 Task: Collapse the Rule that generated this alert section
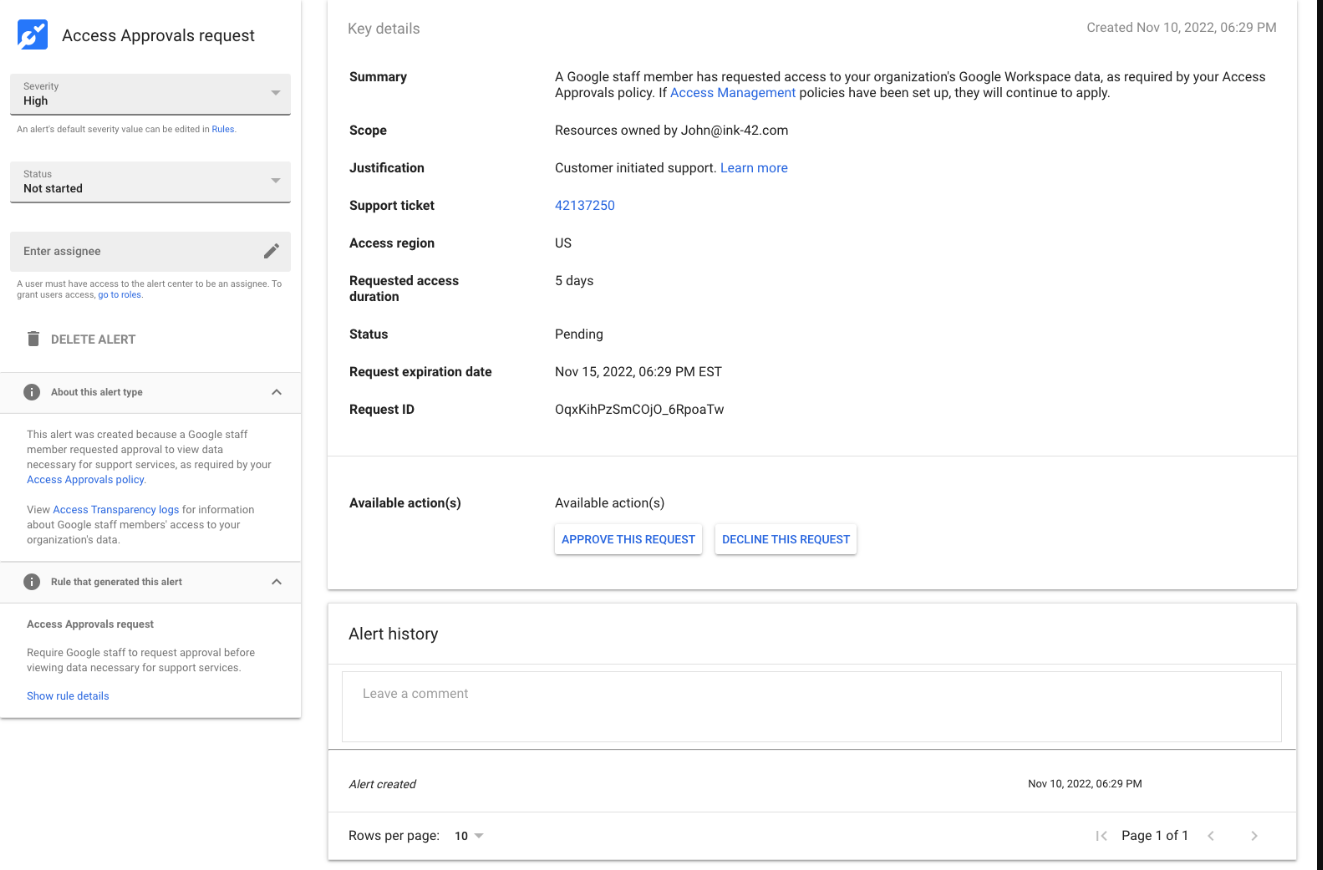coord(276,581)
